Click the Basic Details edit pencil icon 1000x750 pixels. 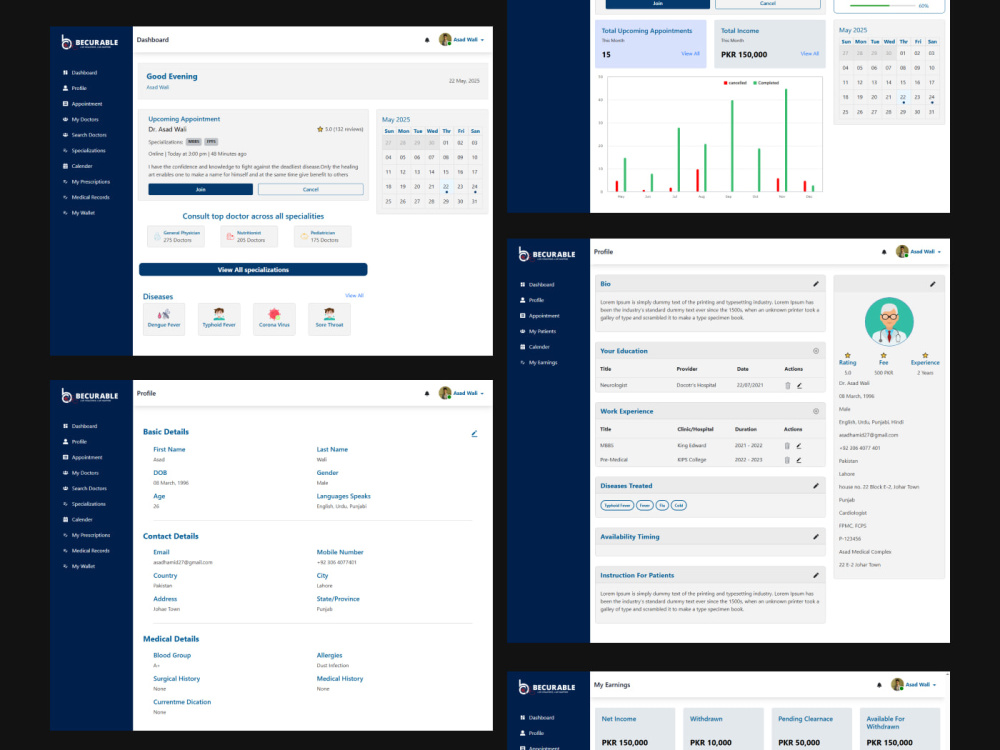[474, 434]
